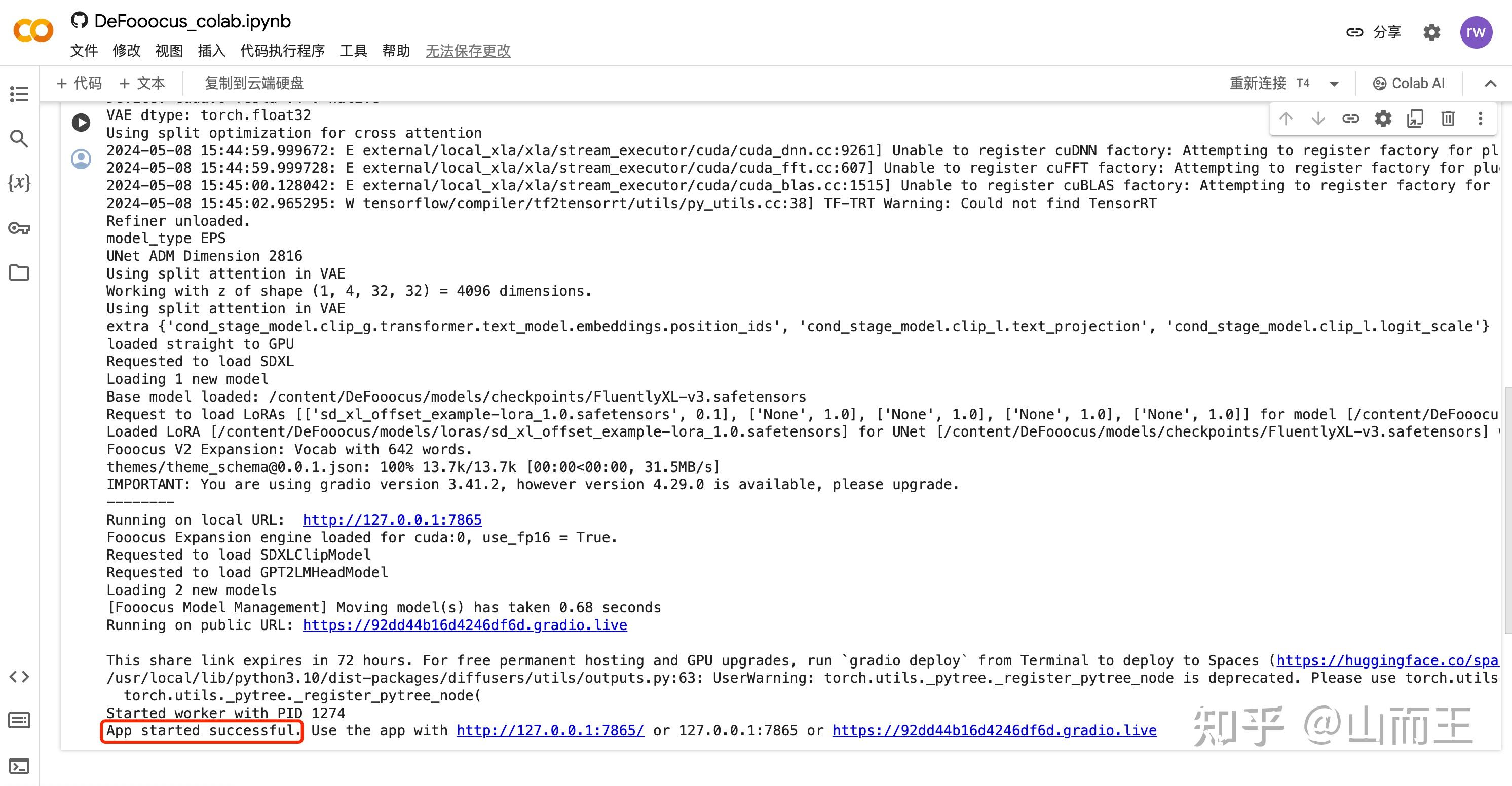Click 'model_type EPS' output line
Viewport: 1512px width, 786px height.
166,239
